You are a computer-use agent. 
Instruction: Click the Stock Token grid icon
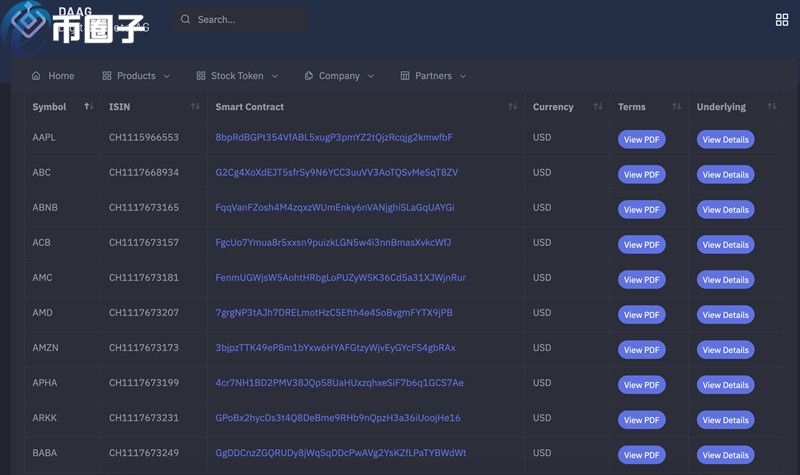pyautogui.click(x=201, y=76)
